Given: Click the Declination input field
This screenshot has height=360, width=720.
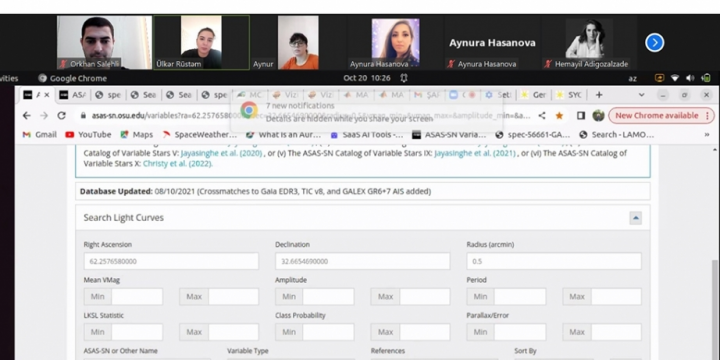Looking at the screenshot, I should tap(362, 261).
